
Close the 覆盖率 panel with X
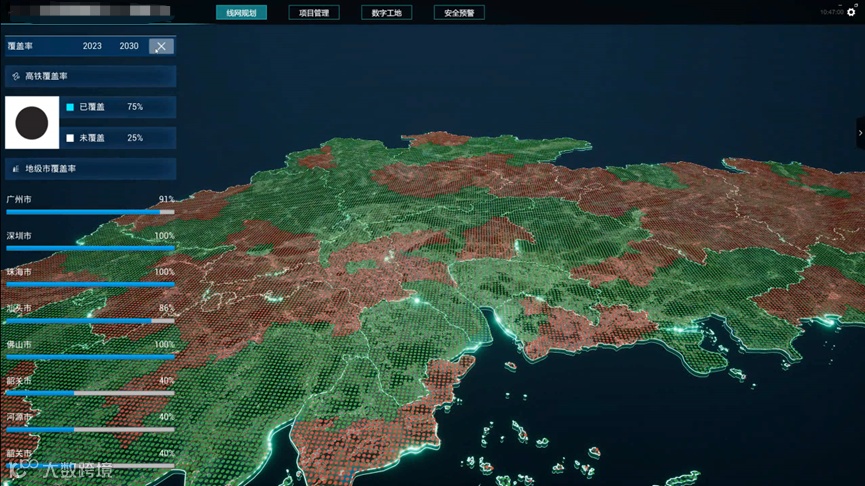(161, 46)
